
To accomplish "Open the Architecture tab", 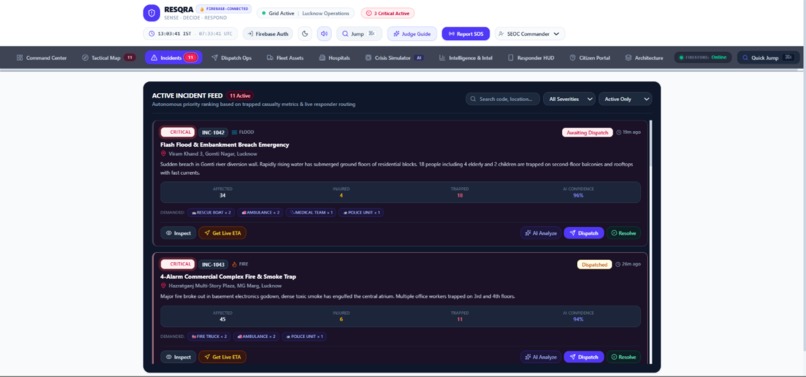I will click(x=644, y=58).
